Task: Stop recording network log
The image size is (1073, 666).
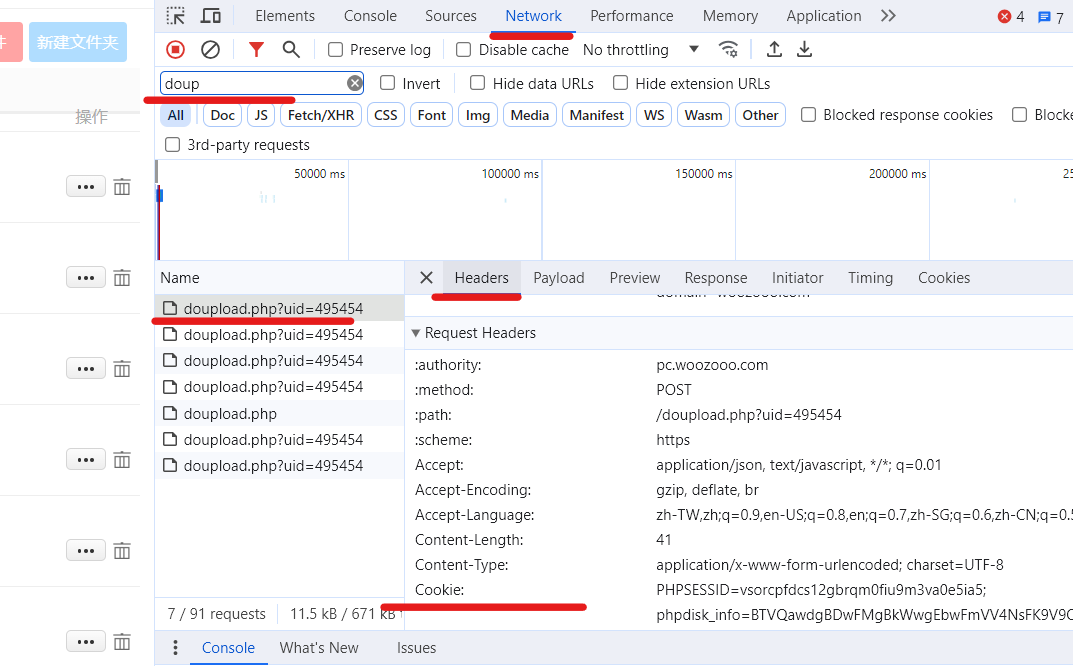Action: click(x=176, y=49)
